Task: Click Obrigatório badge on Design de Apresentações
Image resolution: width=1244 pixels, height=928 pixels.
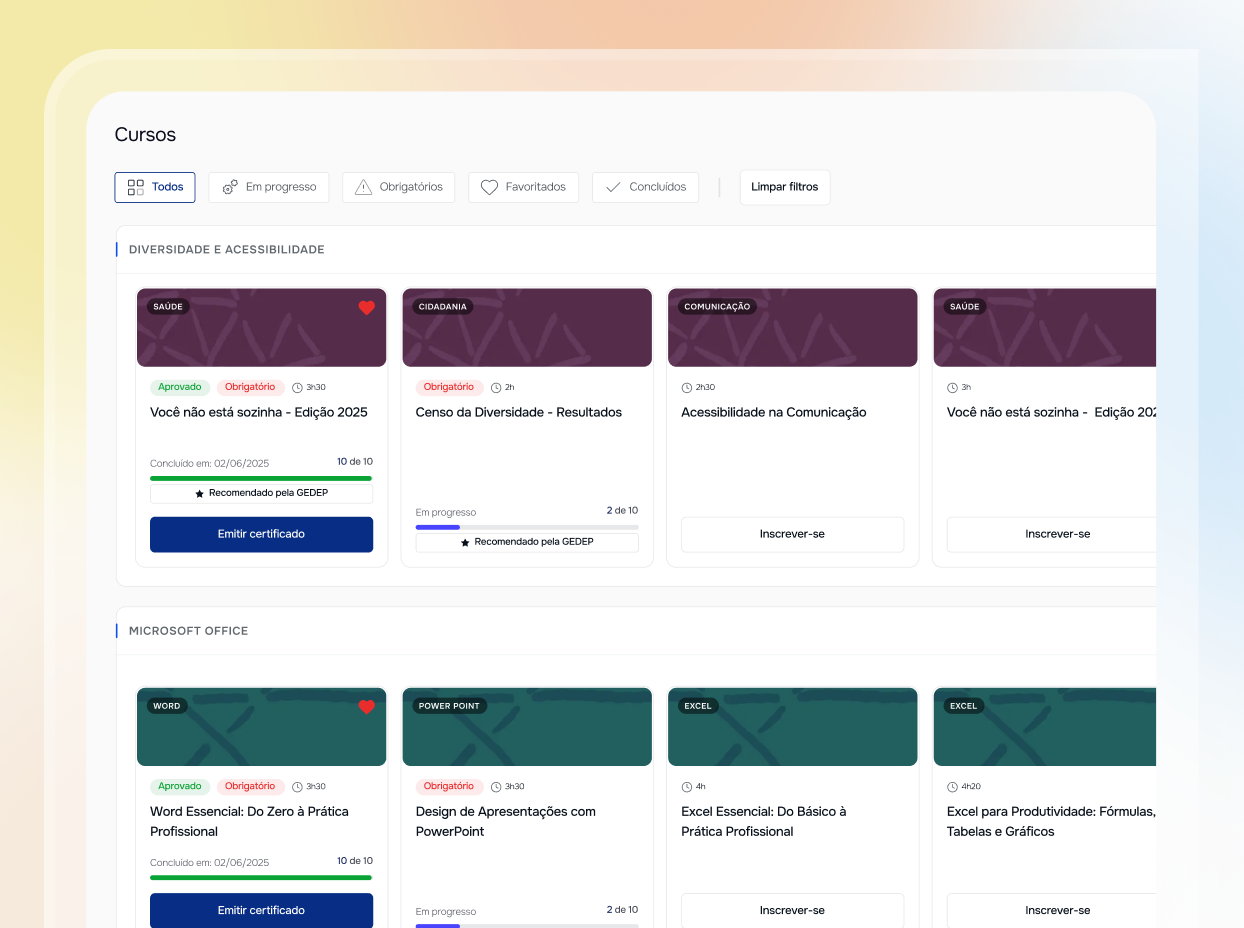Action: coord(449,786)
